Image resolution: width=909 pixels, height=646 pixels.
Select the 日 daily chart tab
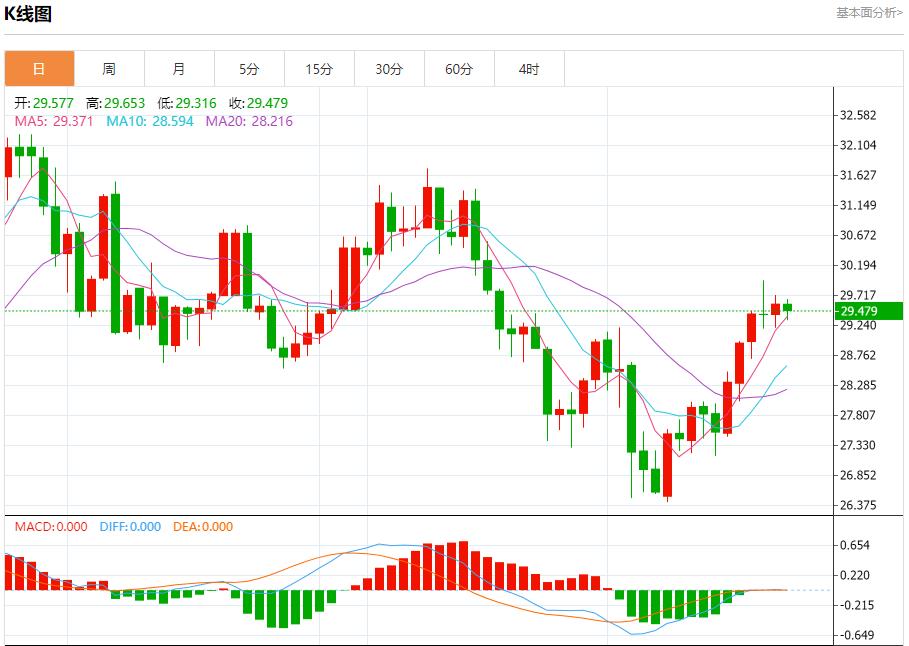(x=39, y=69)
